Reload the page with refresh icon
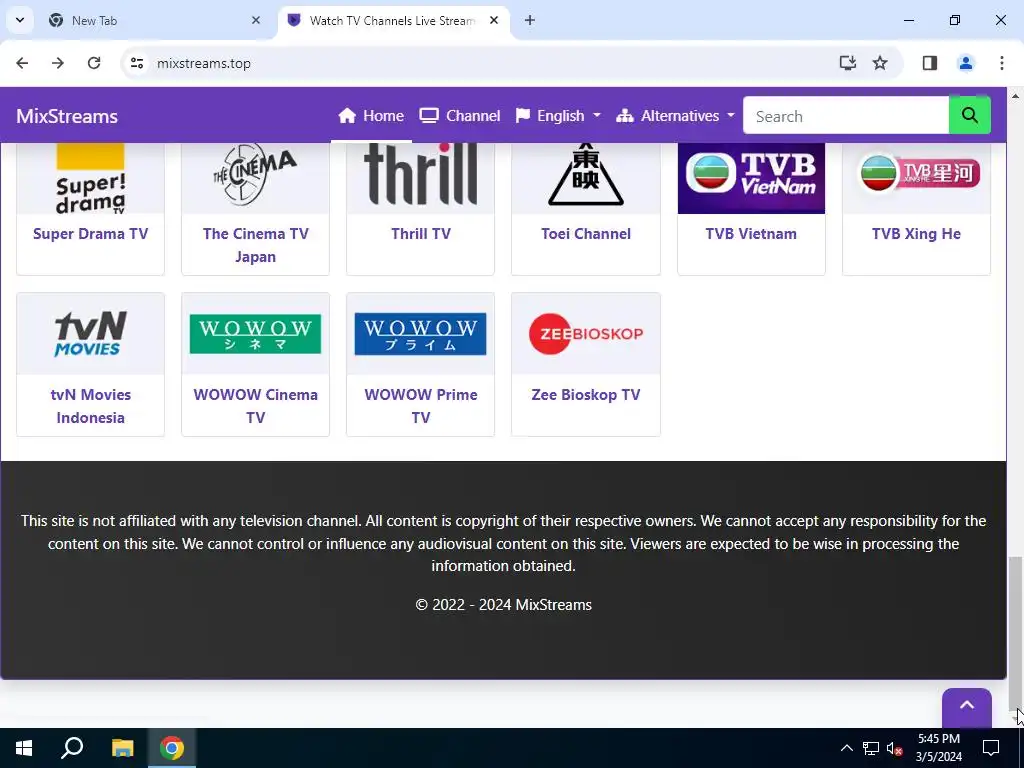The height and width of the screenshot is (768, 1024). (x=94, y=63)
